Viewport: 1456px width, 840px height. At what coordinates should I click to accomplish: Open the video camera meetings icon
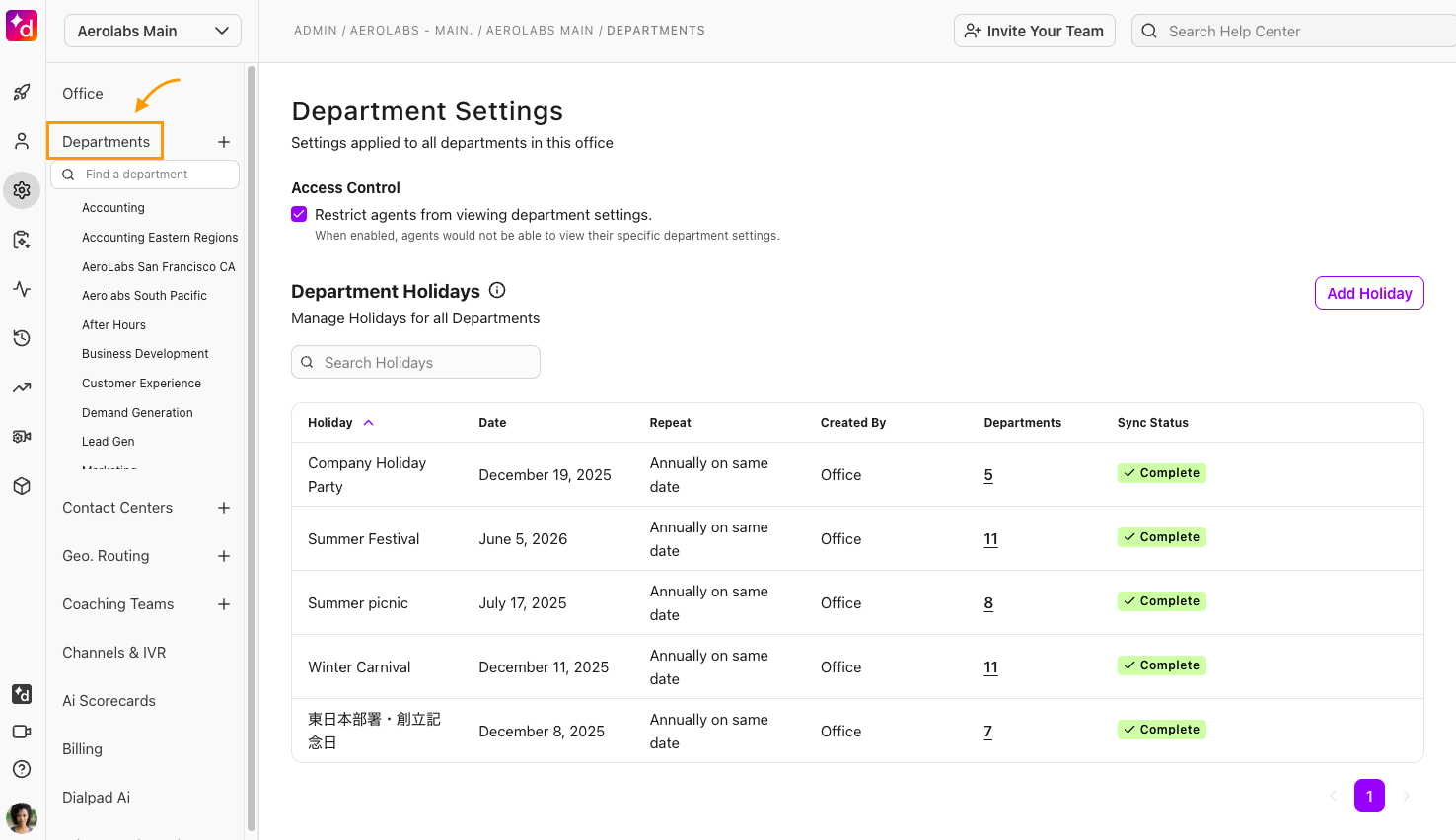tap(22, 732)
